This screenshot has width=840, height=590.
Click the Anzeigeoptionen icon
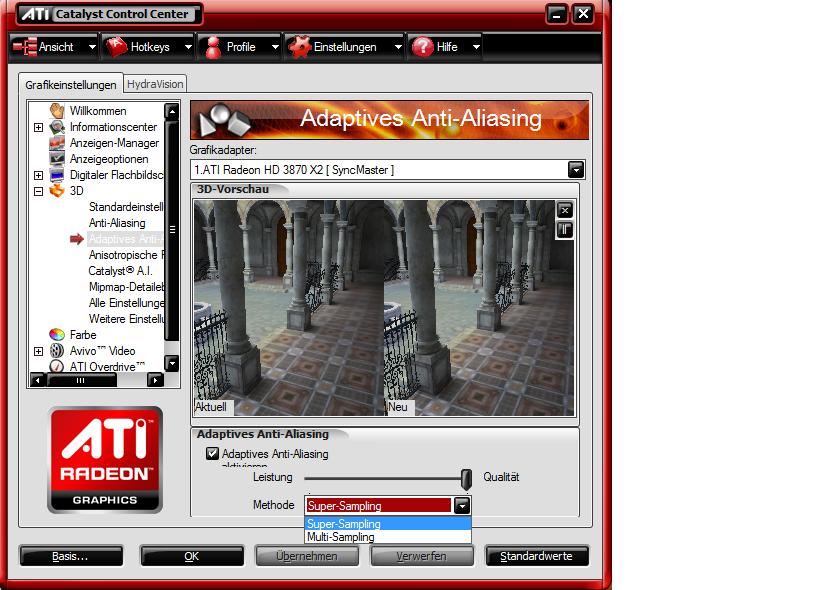[x=57, y=159]
